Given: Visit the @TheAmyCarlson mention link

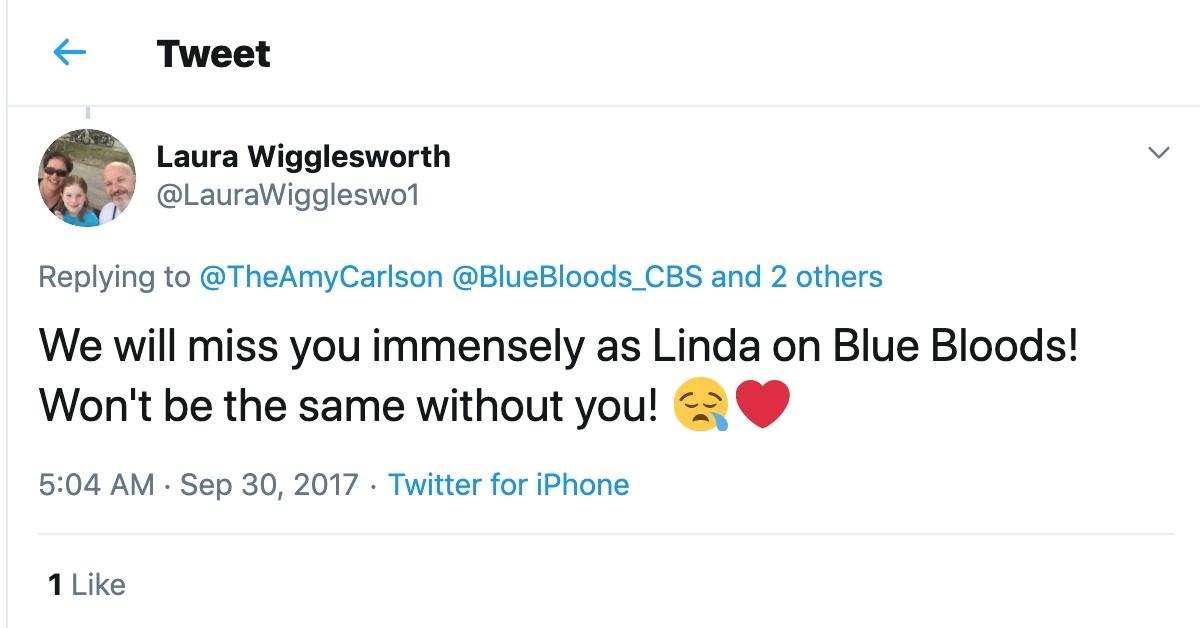Looking at the screenshot, I should 321,277.
